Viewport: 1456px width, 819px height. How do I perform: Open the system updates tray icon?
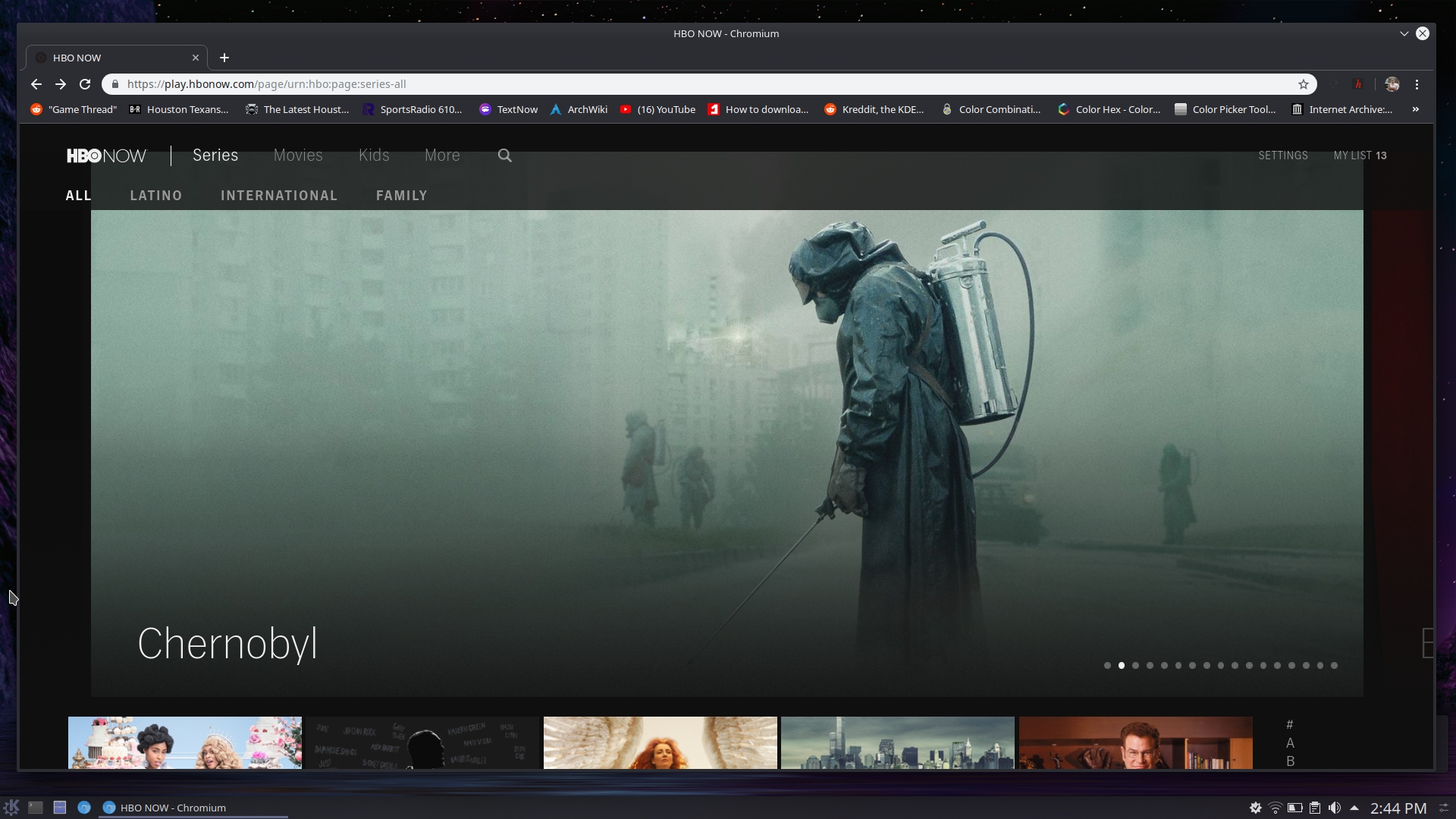tap(1256, 808)
